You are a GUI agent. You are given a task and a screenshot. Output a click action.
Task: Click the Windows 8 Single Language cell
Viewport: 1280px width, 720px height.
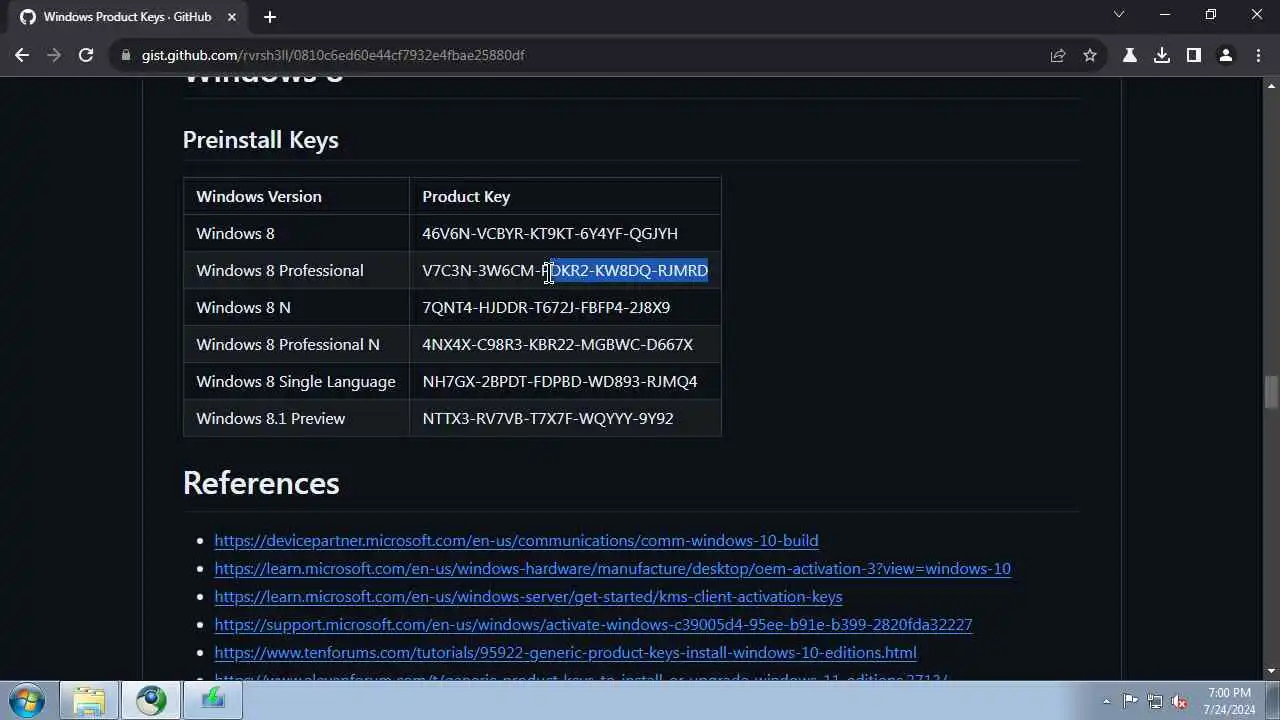(296, 381)
